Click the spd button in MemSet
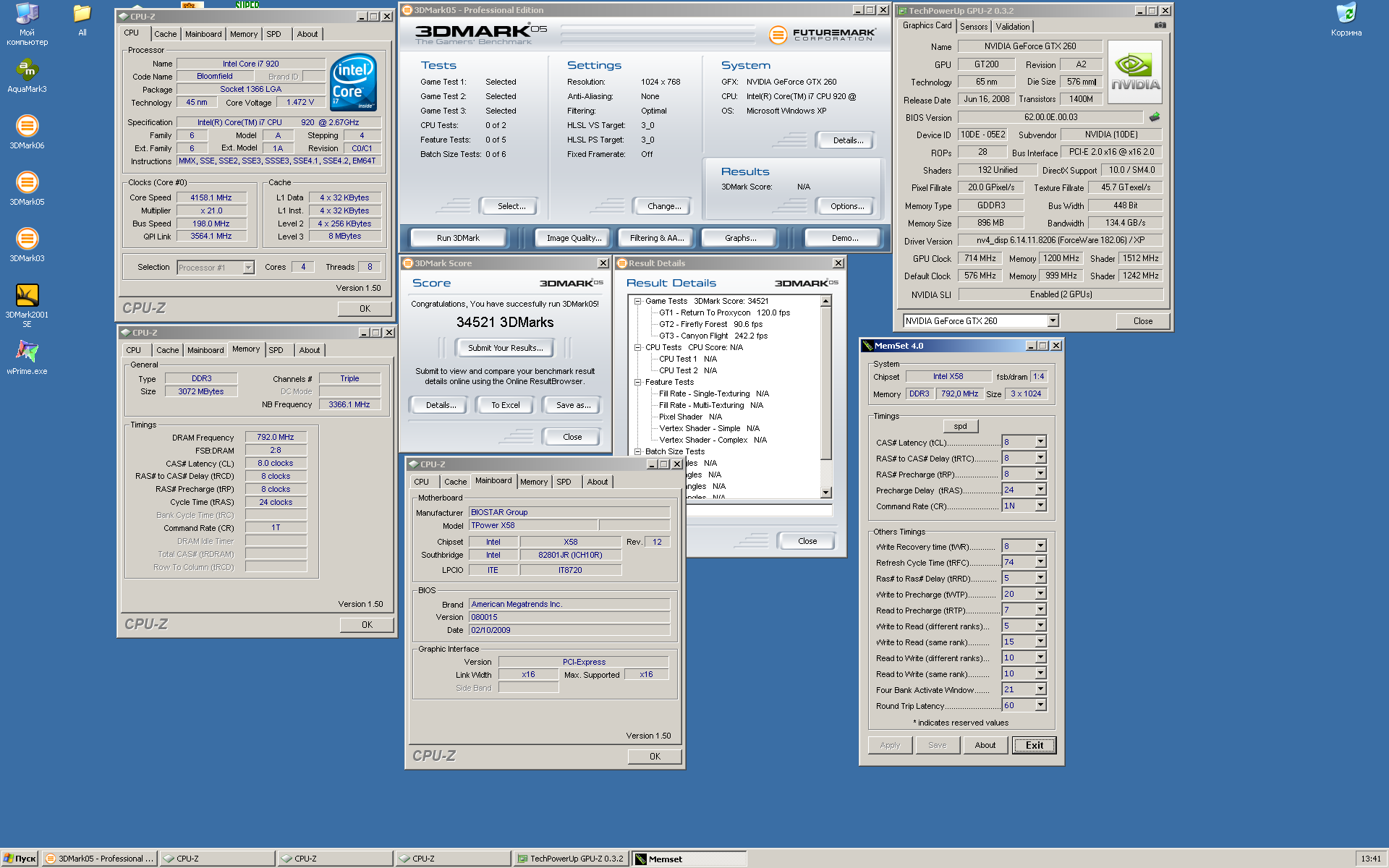This screenshot has height=868, width=1389. [x=960, y=426]
